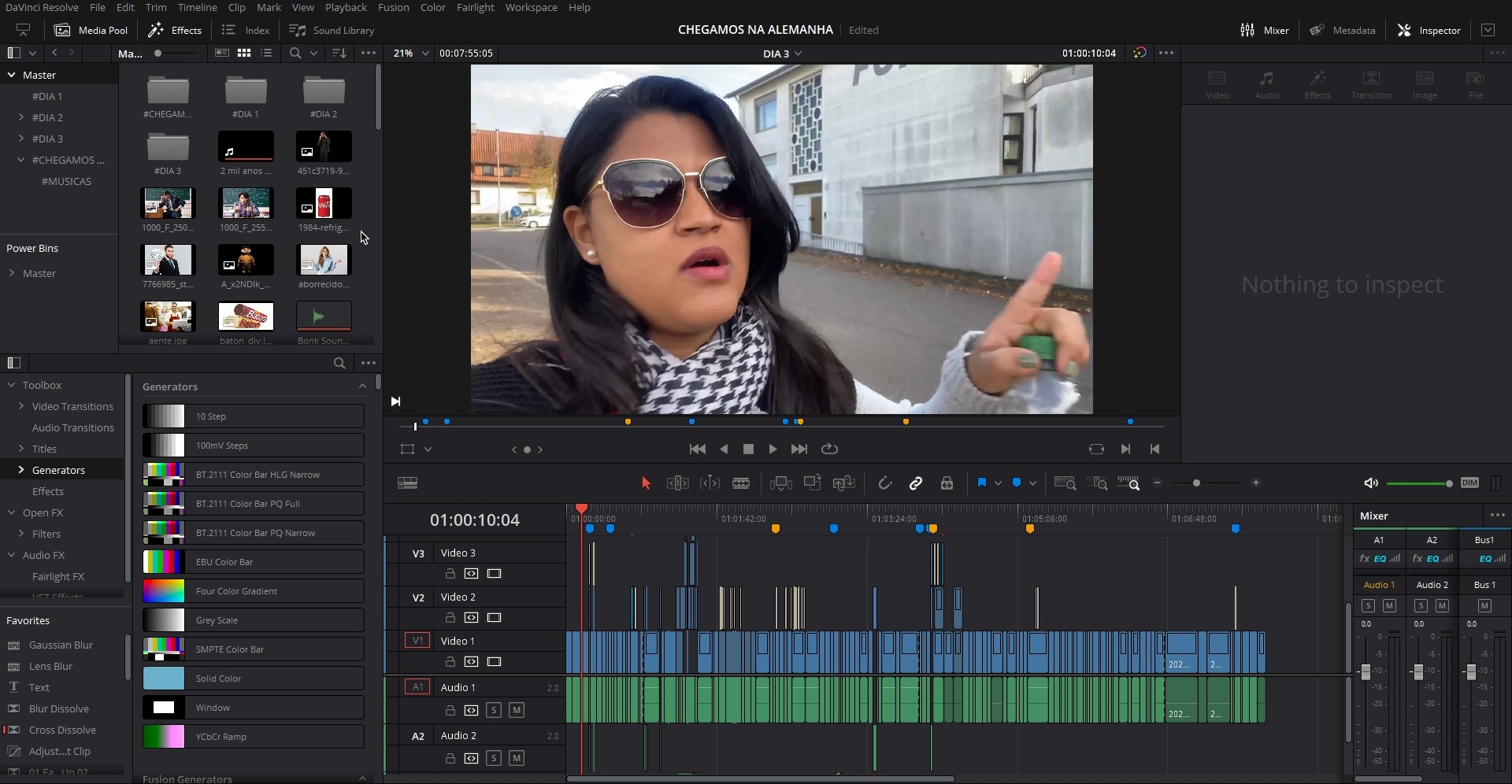Solo the Audio 2 track

[x=494, y=758]
